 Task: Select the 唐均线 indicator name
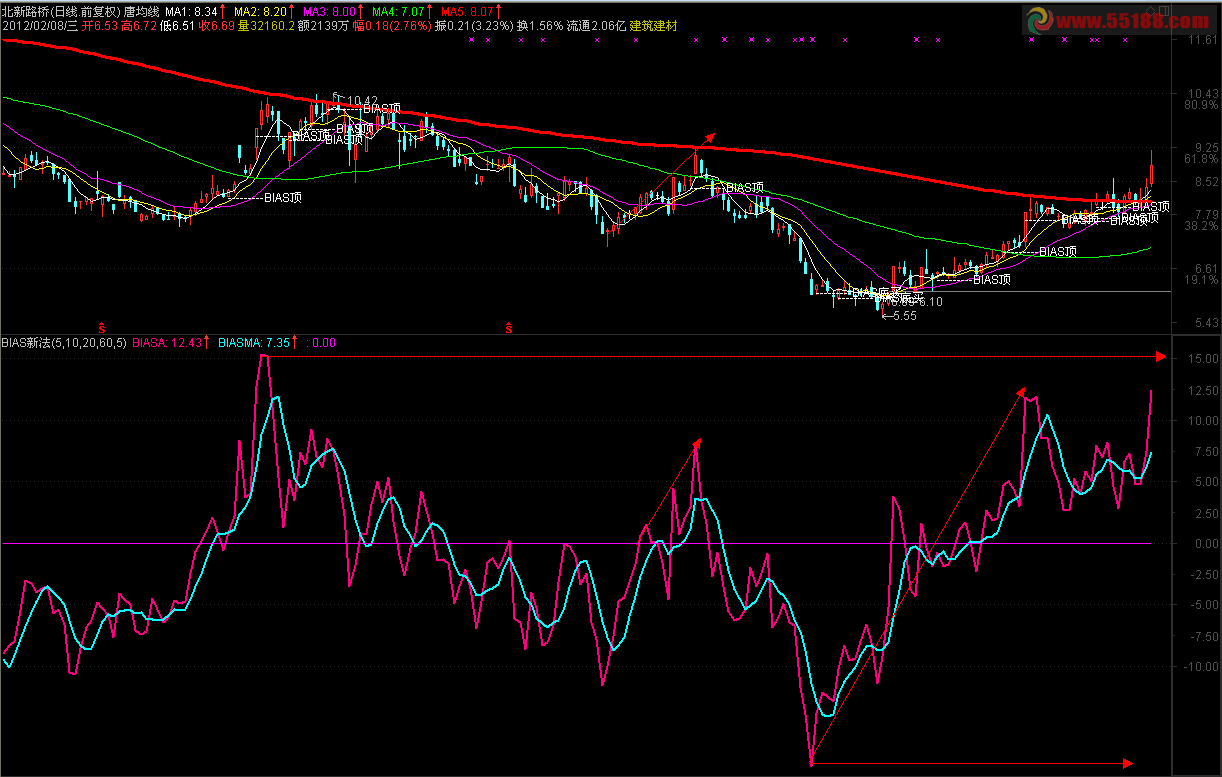coord(141,11)
